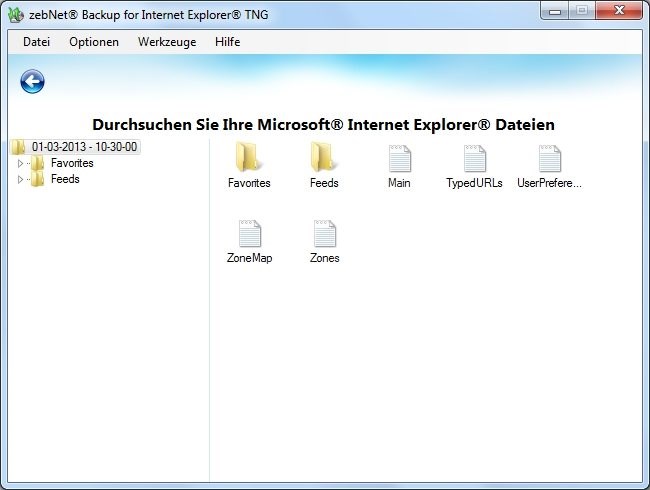This screenshot has height=490, width=650.
Task: Select the 01-03-2013 - 10-30-00 tree root
Action: click(x=85, y=147)
